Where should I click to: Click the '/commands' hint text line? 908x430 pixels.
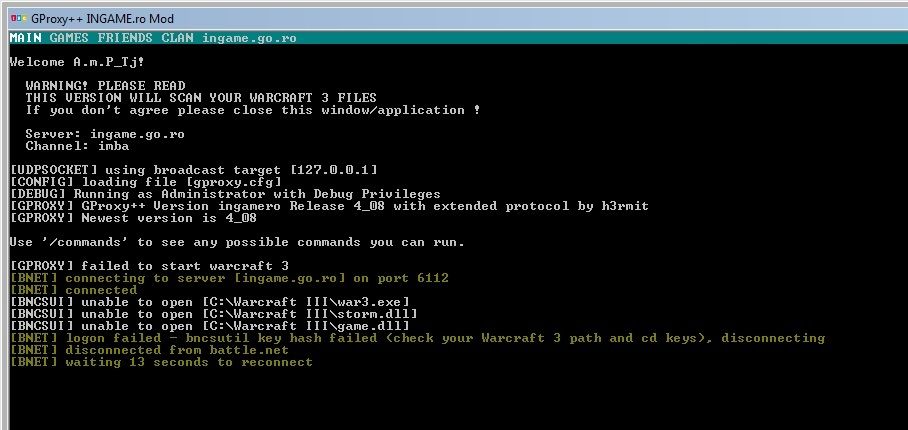click(237, 242)
